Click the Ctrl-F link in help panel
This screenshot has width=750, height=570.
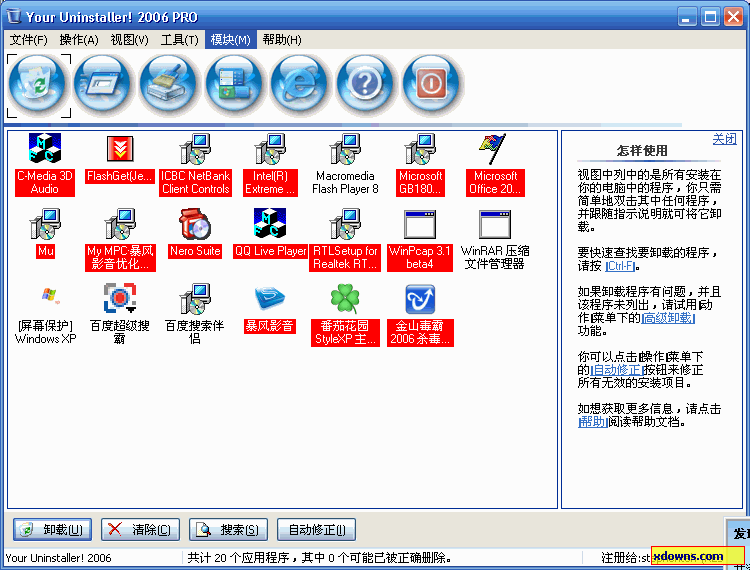tap(620, 266)
